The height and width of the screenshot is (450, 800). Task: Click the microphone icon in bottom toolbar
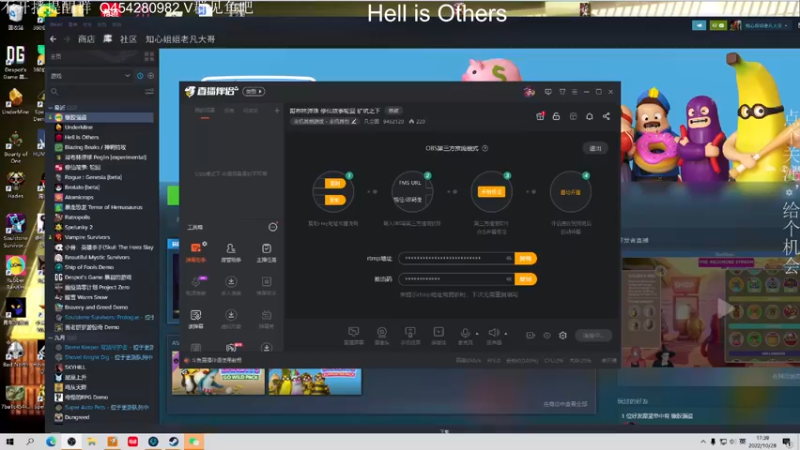click(465, 334)
